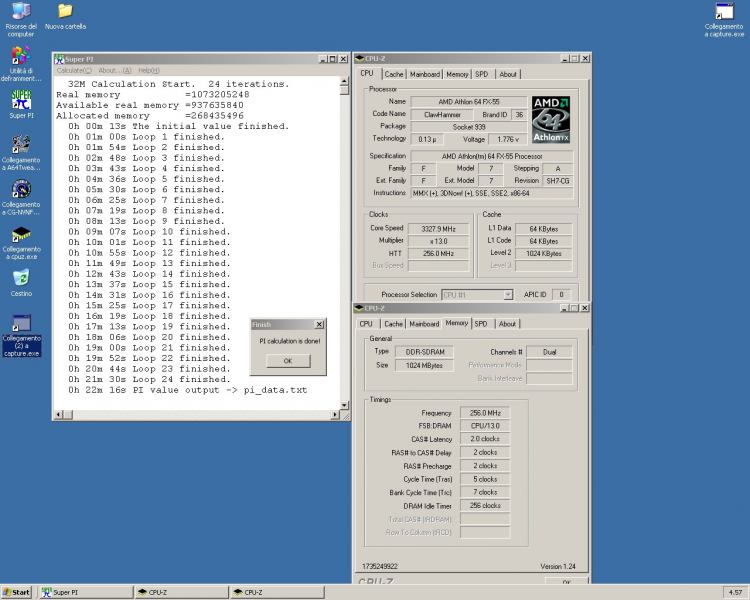Open Collegamento a A64Tweaker shortcut
750x600 pixels.
point(21,153)
